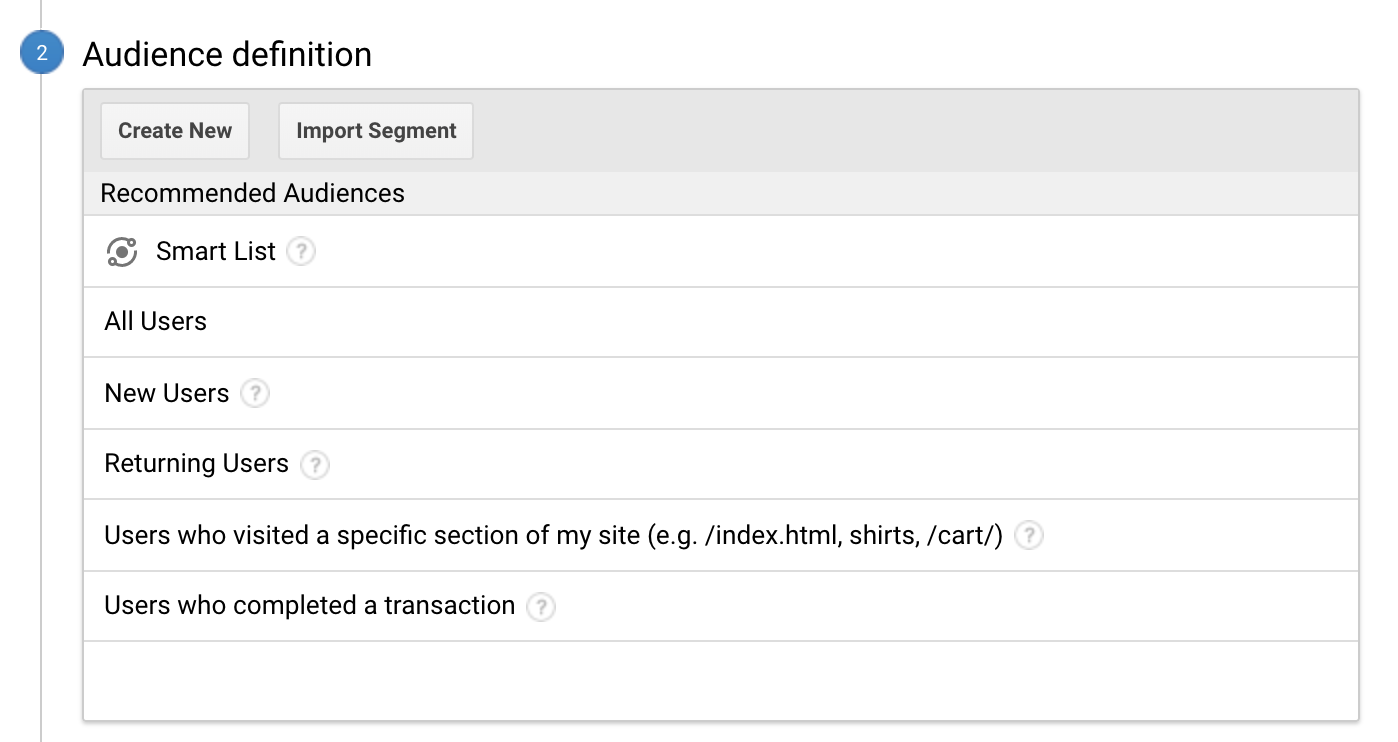Click the vertical step line below badge 2
This screenshot has height=742, width=1398.
pos(41,400)
